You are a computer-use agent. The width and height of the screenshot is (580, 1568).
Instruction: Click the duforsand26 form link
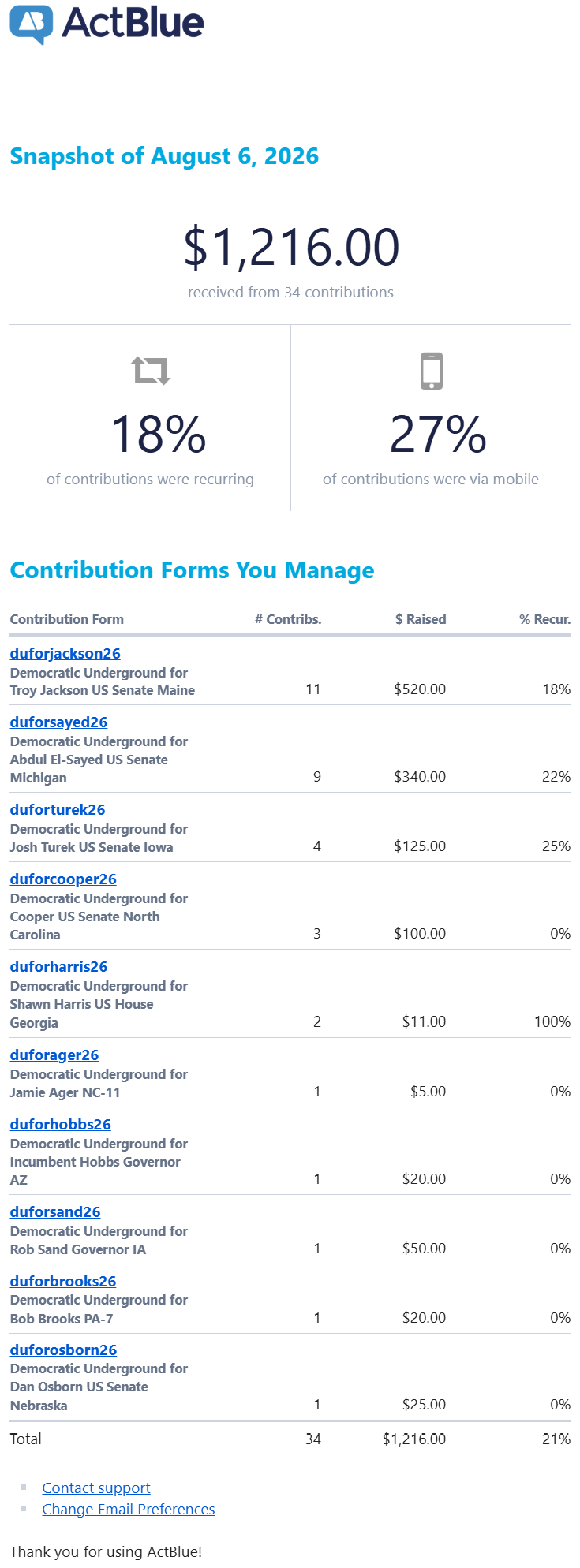[x=55, y=1211]
